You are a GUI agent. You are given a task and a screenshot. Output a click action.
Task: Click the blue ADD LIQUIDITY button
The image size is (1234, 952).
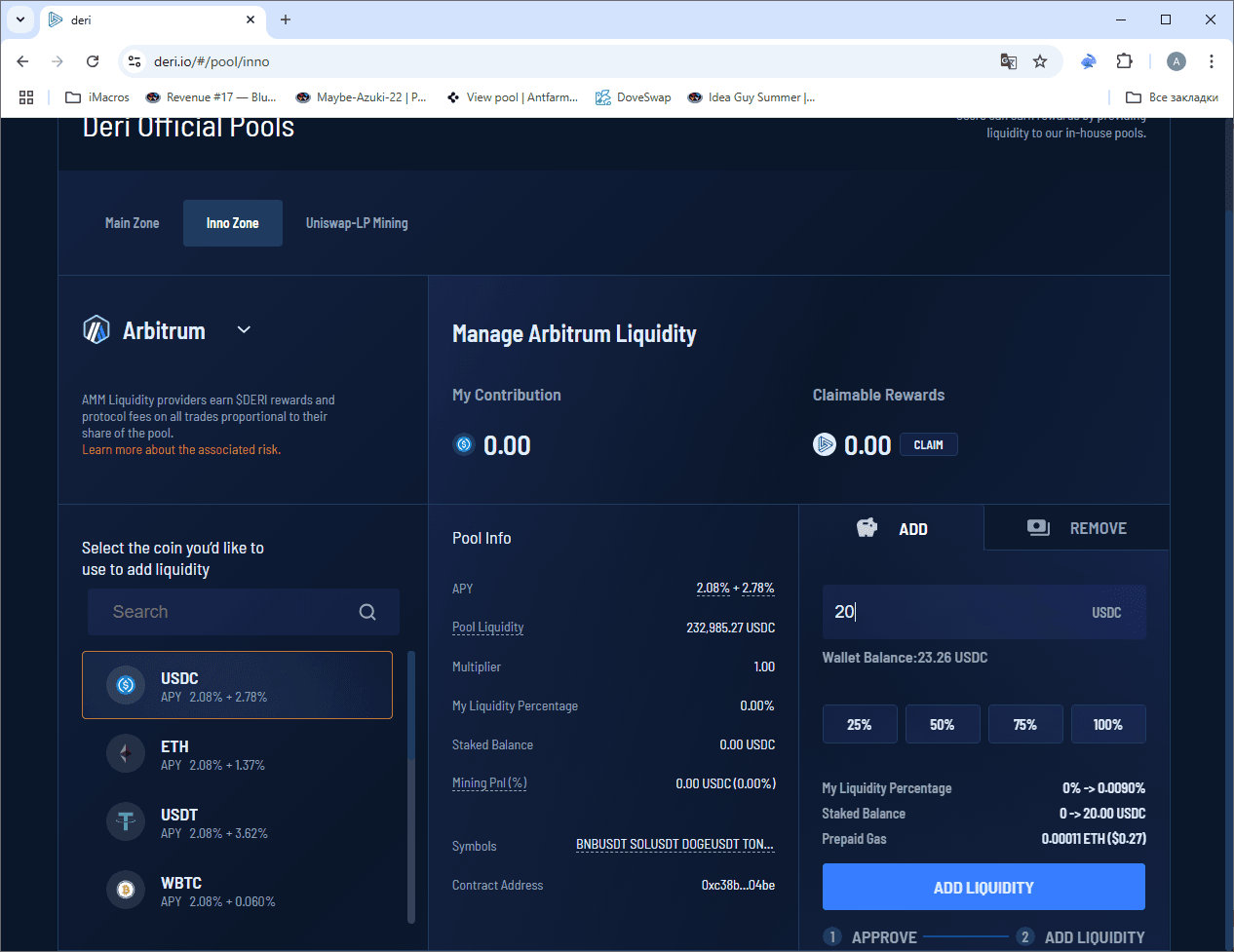(983, 888)
